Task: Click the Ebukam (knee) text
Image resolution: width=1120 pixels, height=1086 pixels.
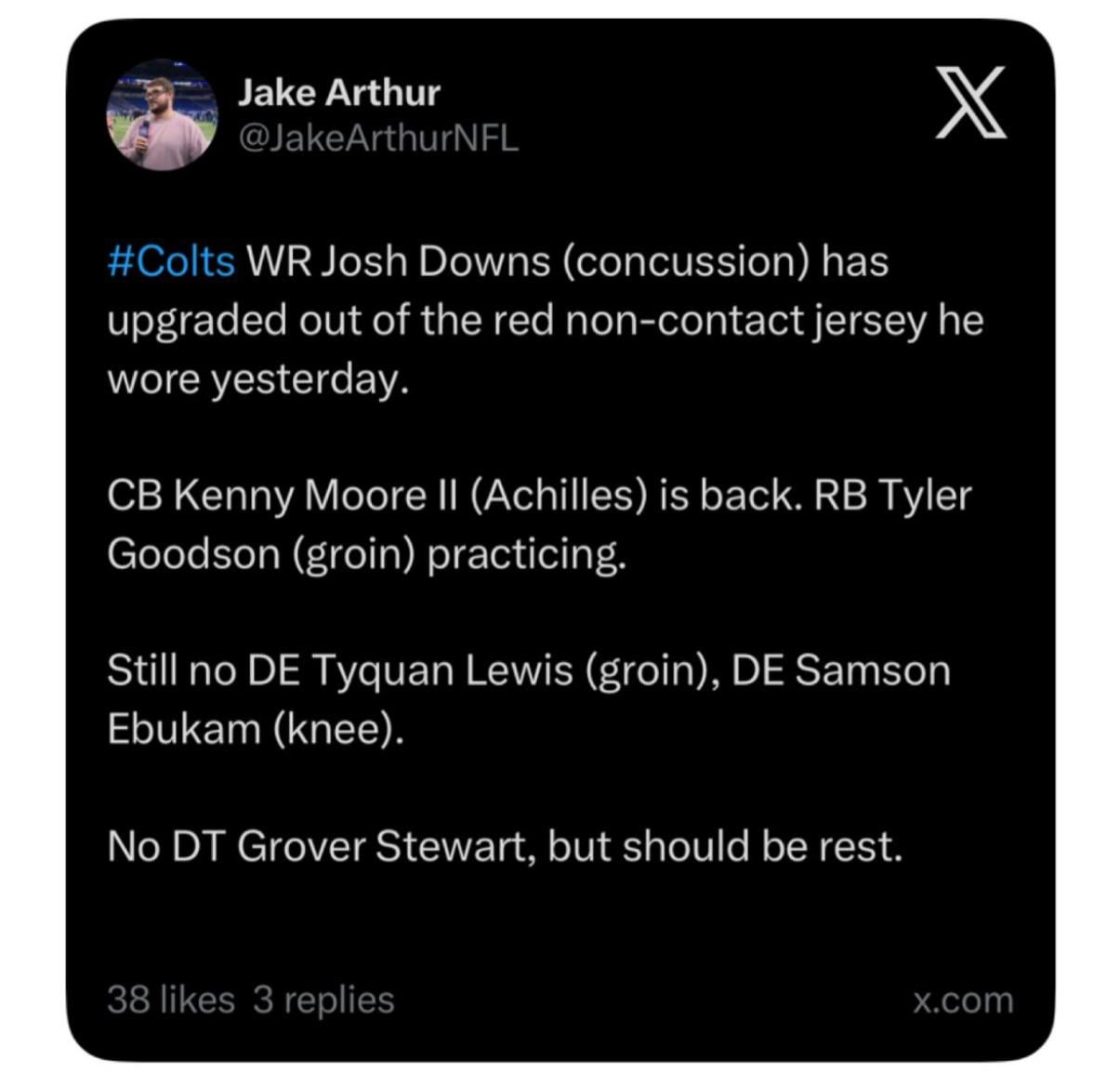Action: coord(255,729)
